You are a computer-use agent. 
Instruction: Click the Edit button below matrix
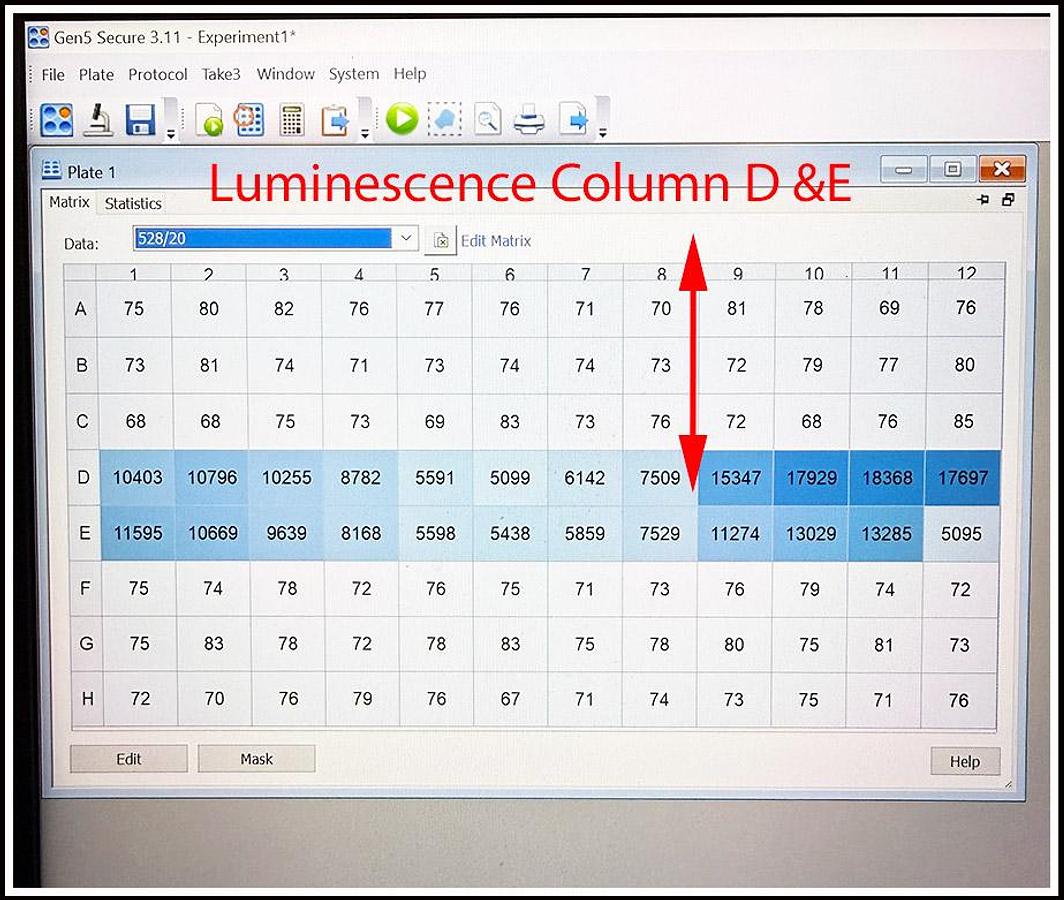128,759
